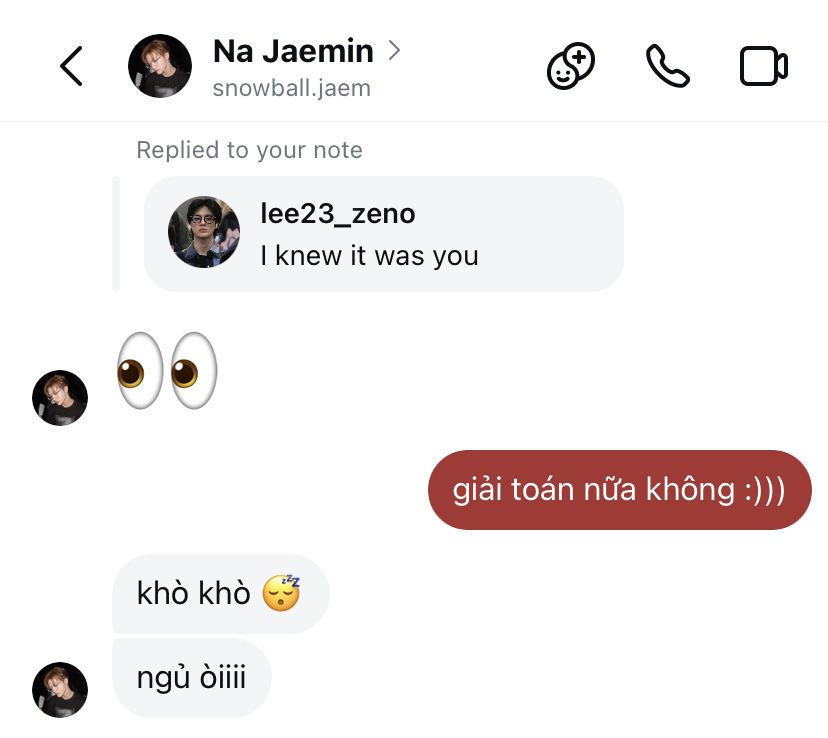Tap the sleeping face emoji in message
Screen dimensions: 828x738
tap(281, 593)
